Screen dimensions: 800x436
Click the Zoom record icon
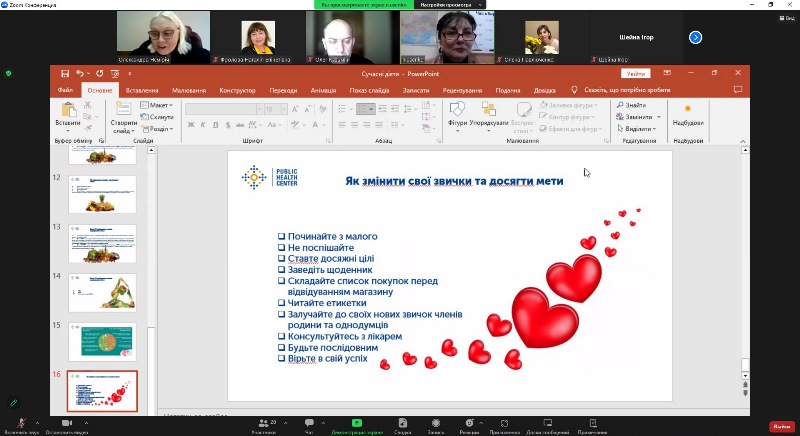coord(434,423)
